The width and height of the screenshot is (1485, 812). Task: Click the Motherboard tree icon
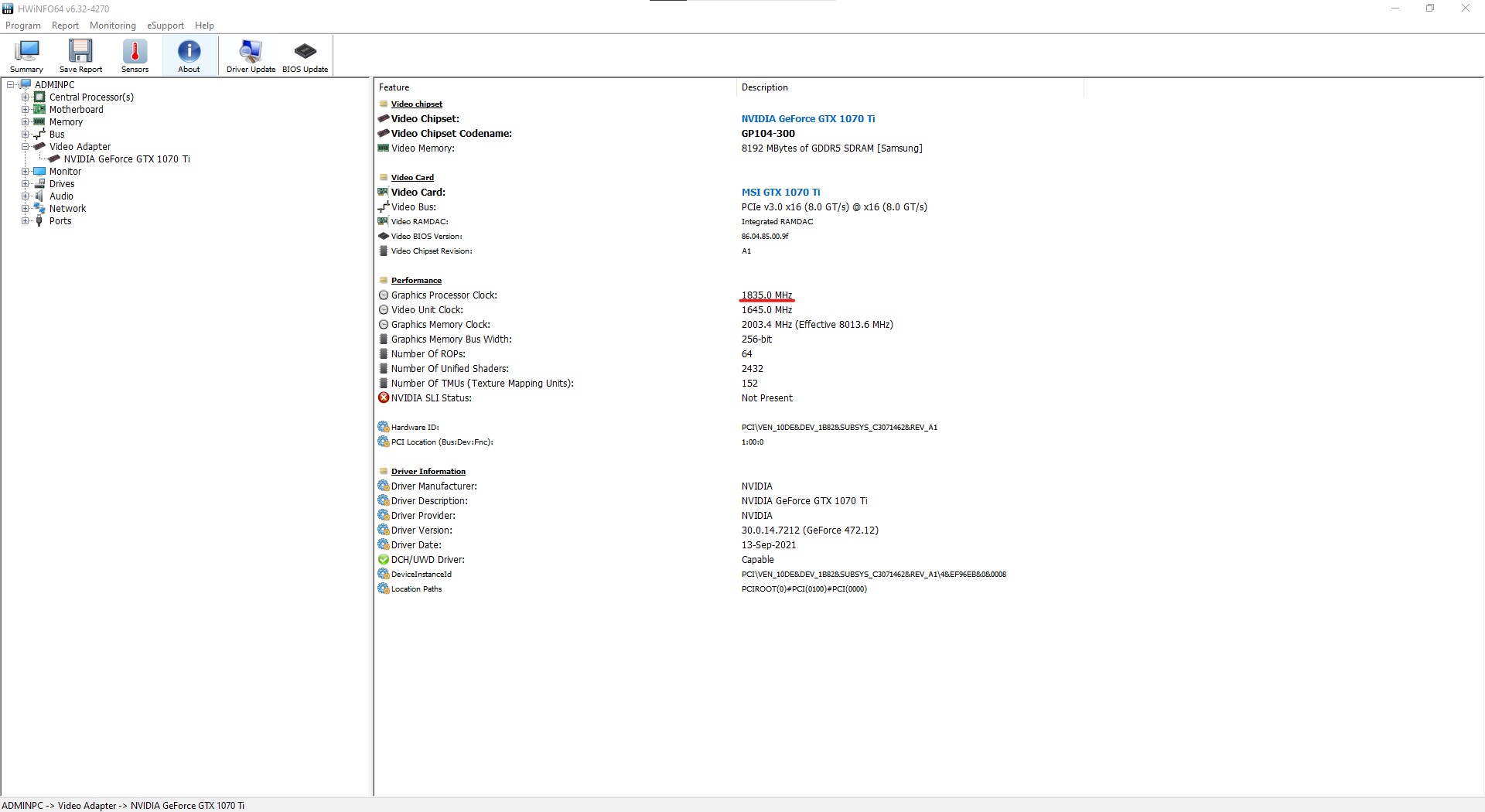39,109
